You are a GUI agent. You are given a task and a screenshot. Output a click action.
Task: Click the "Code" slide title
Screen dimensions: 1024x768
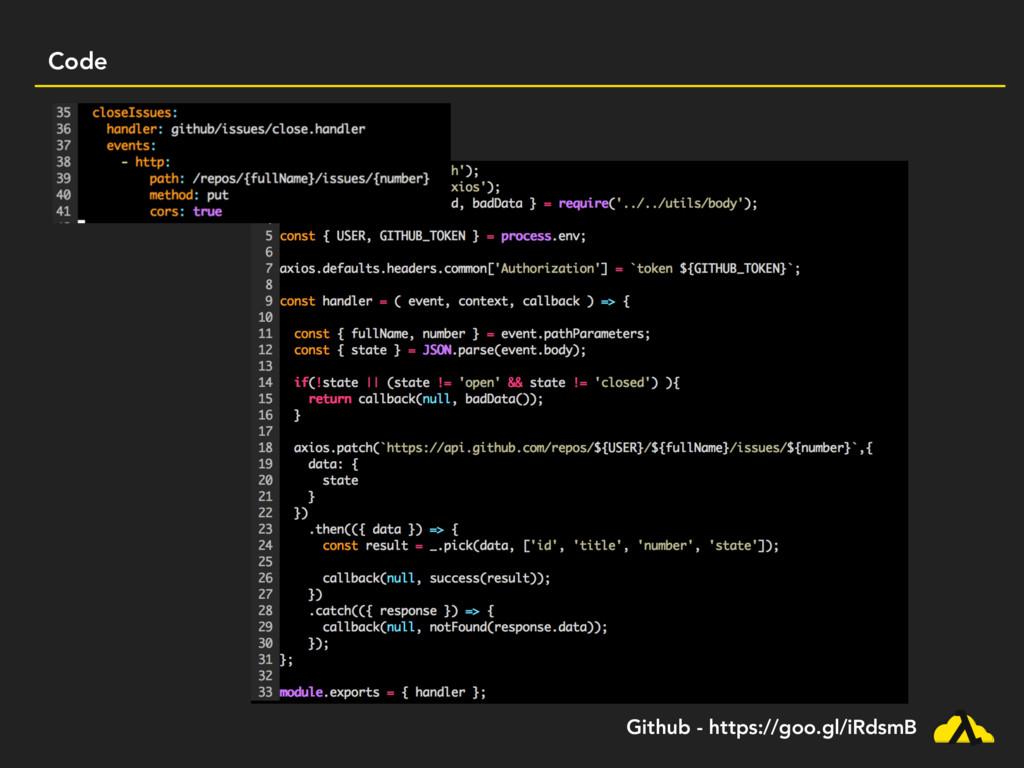tap(77, 61)
